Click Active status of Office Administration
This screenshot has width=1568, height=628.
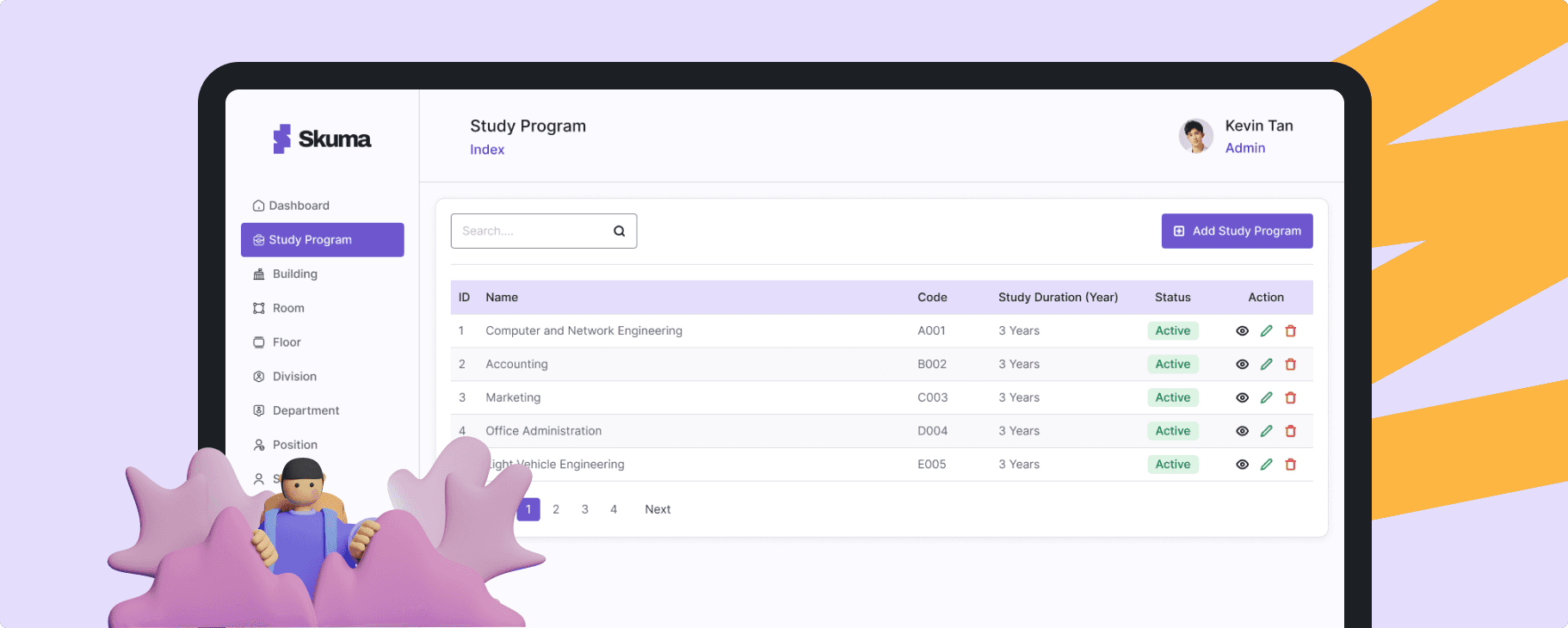(x=1173, y=431)
